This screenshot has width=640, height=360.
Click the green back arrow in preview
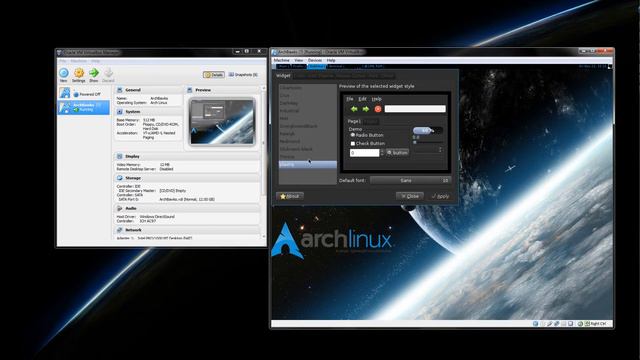point(354,109)
